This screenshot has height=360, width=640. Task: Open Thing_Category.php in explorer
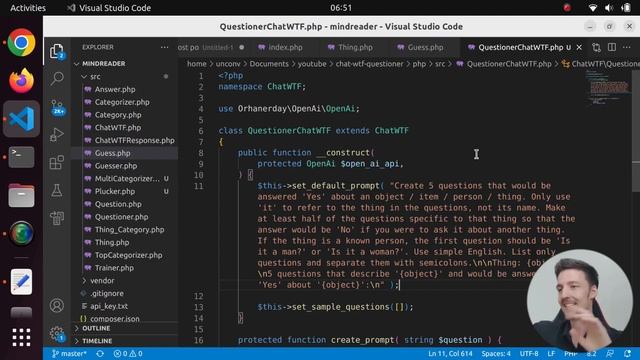[x=129, y=230]
